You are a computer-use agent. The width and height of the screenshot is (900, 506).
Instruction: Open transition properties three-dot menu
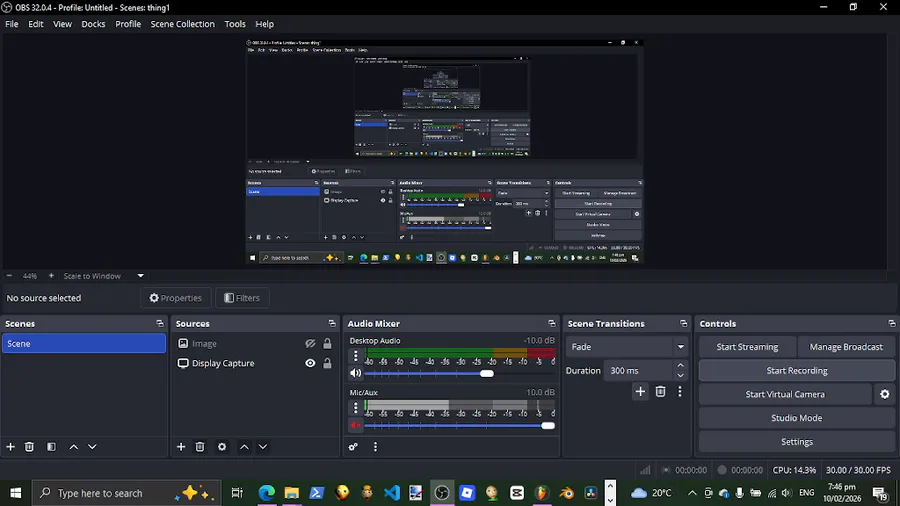point(680,391)
